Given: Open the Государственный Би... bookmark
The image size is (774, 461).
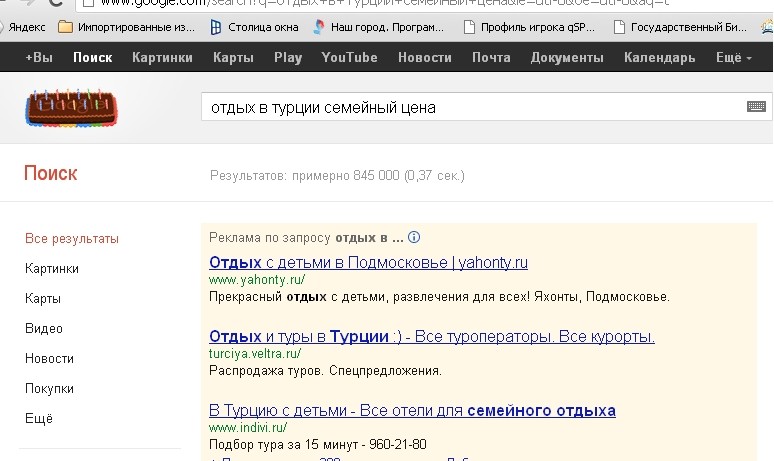Looking at the screenshot, I should click(680, 27).
